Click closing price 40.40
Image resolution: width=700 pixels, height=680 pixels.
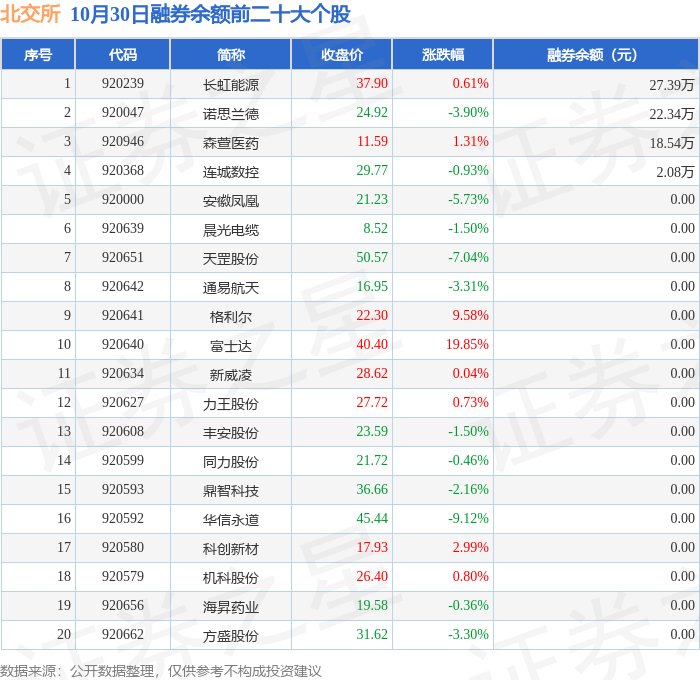coord(372,345)
